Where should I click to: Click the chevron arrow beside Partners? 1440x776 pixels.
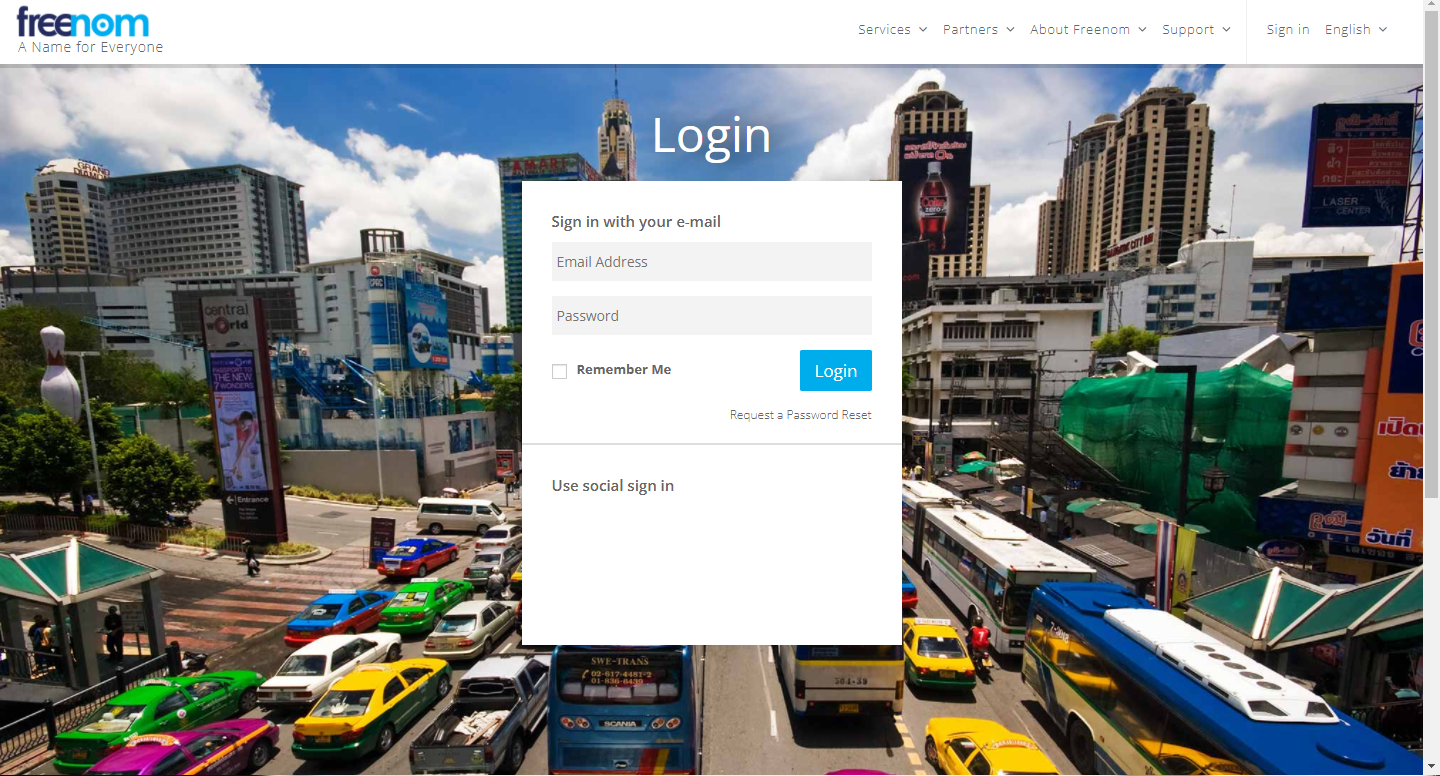point(1011,30)
